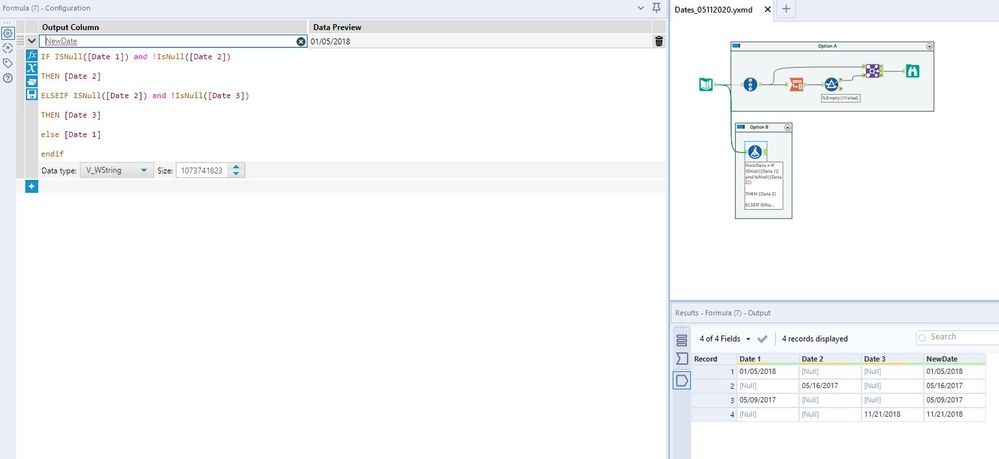Adjust the Size stepper arrows

(236, 170)
